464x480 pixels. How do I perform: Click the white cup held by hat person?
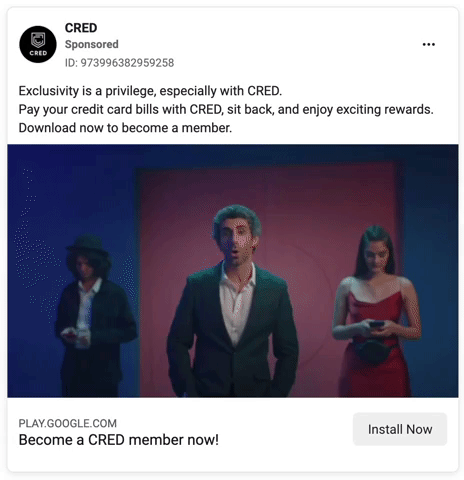tap(82, 338)
